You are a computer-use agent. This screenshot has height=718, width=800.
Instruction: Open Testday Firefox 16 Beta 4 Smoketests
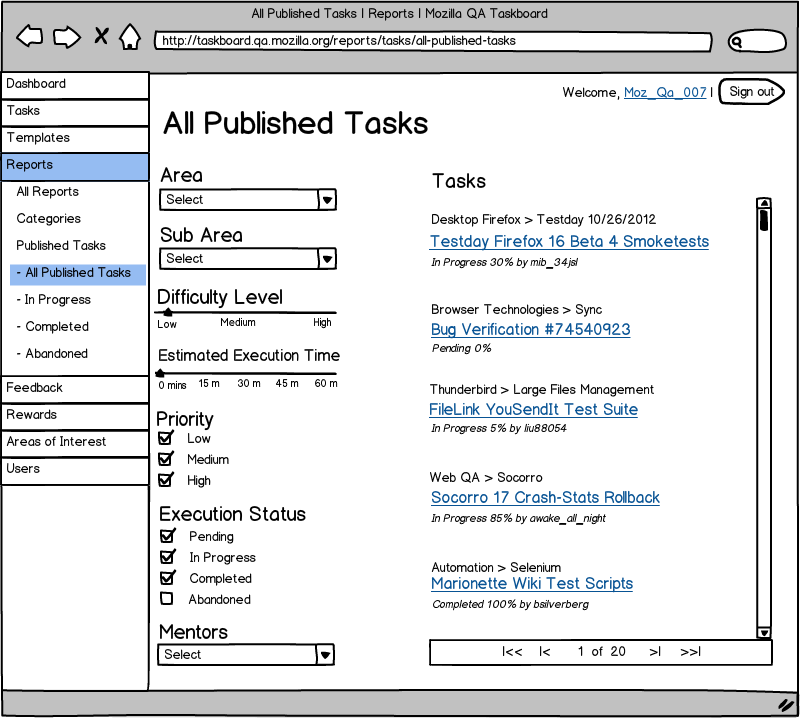[569, 241]
